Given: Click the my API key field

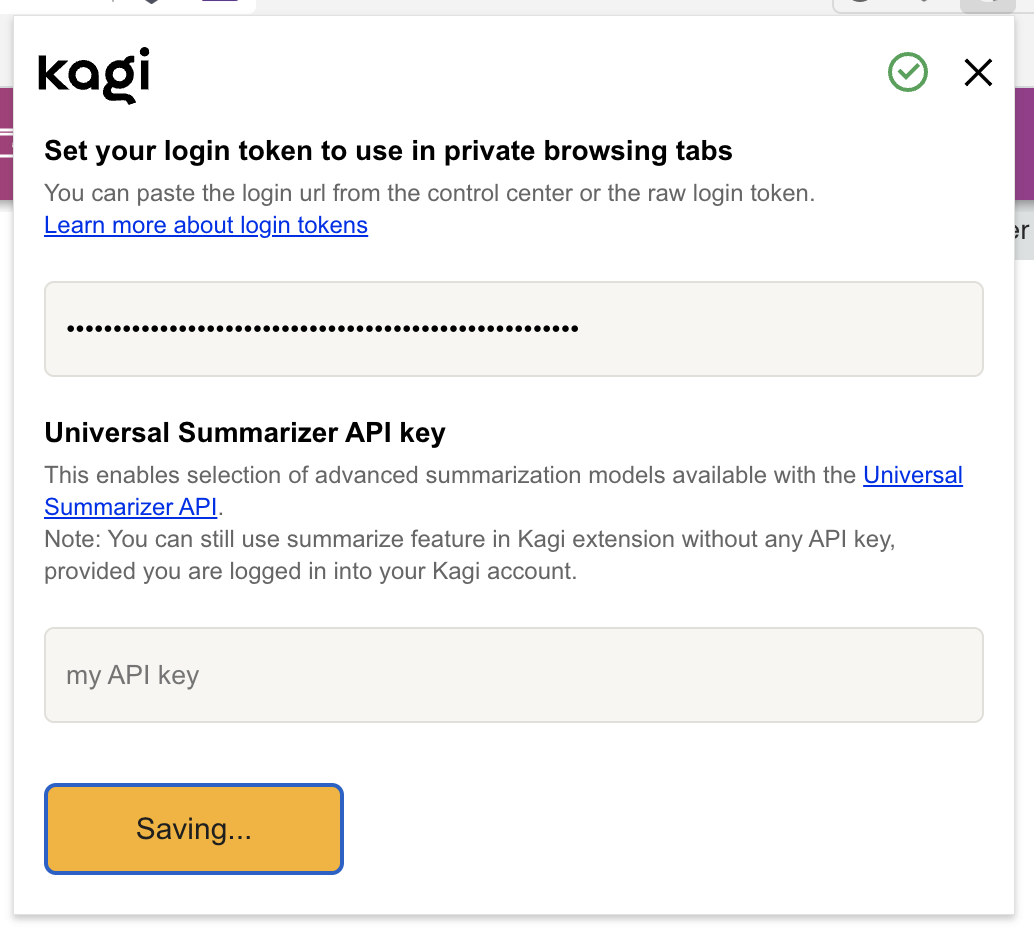Looking at the screenshot, I should [x=513, y=675].
